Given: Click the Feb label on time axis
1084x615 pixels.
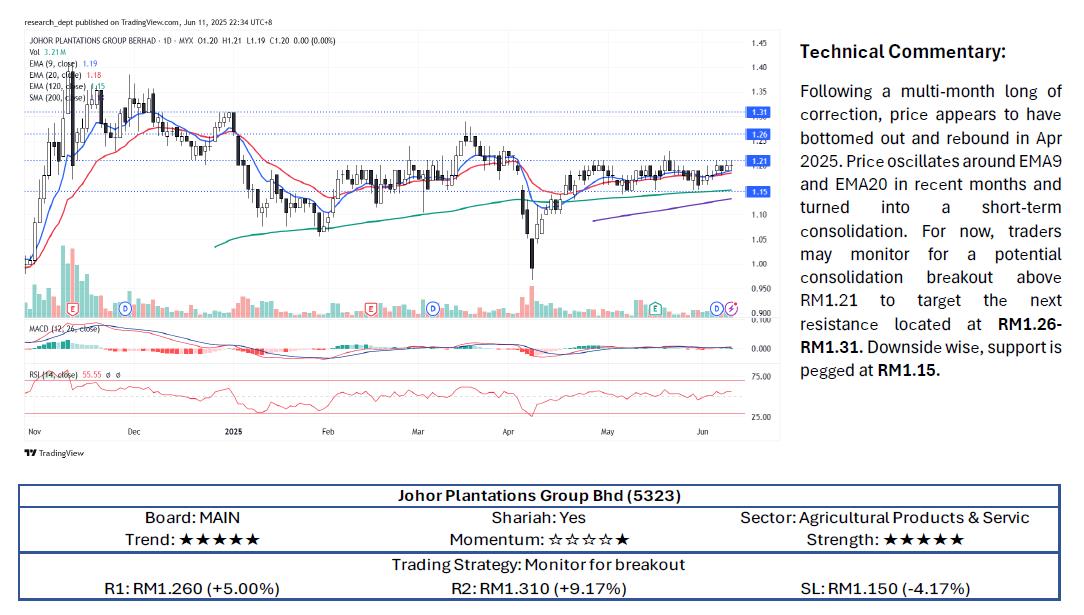Looking at the screenshot, I should 328,432.
